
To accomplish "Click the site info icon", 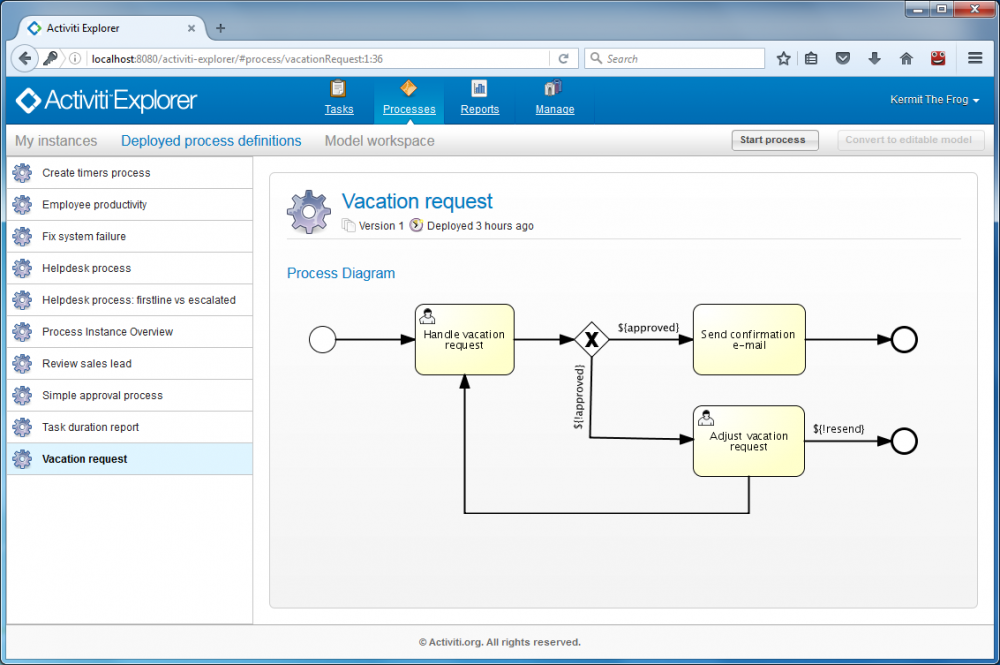I will 75,59.
